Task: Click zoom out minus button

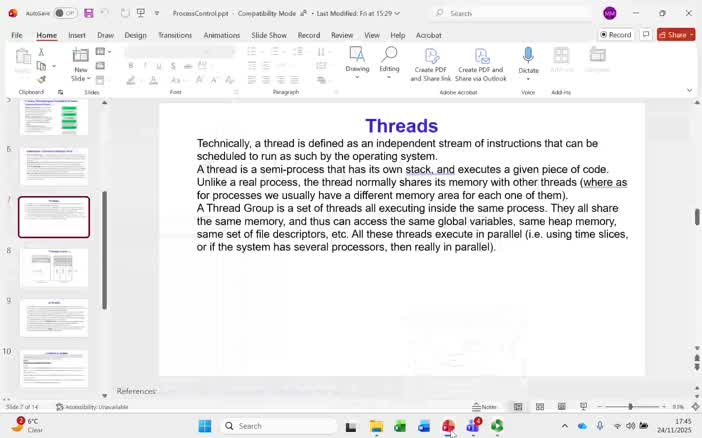Action: point(599,407)
